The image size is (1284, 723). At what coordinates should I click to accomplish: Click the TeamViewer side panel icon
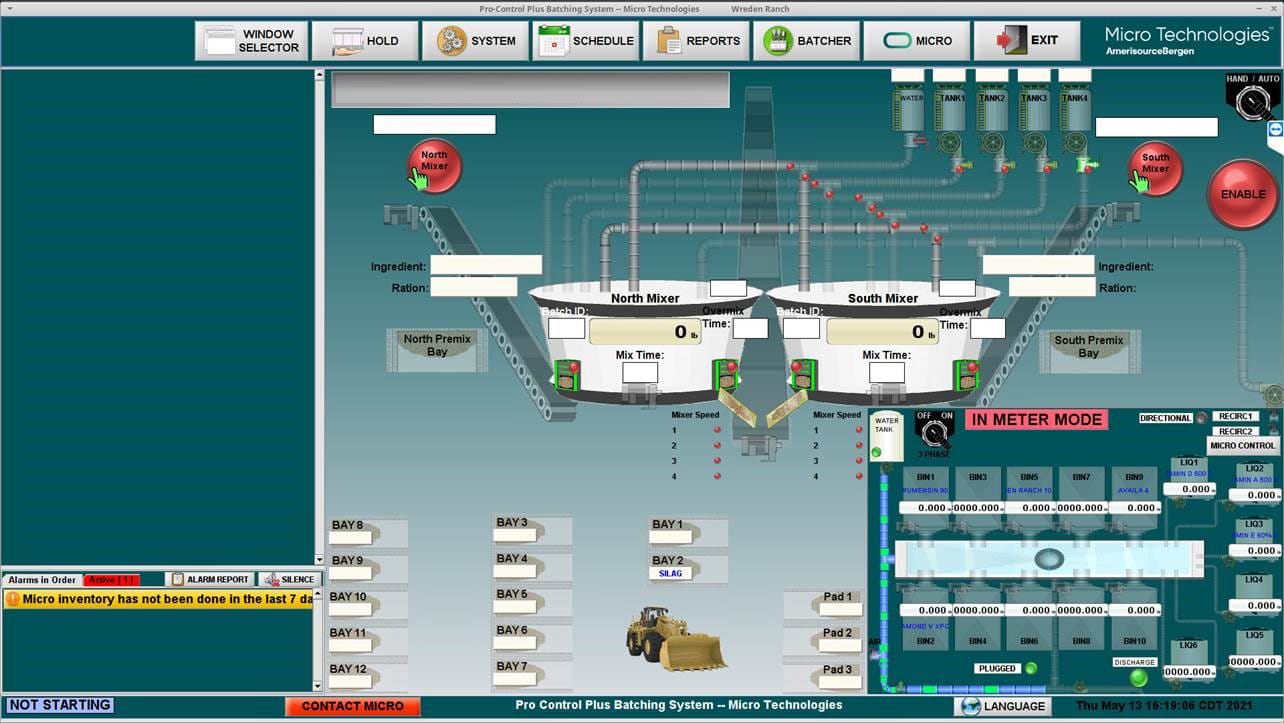[x=1275, y=130]
